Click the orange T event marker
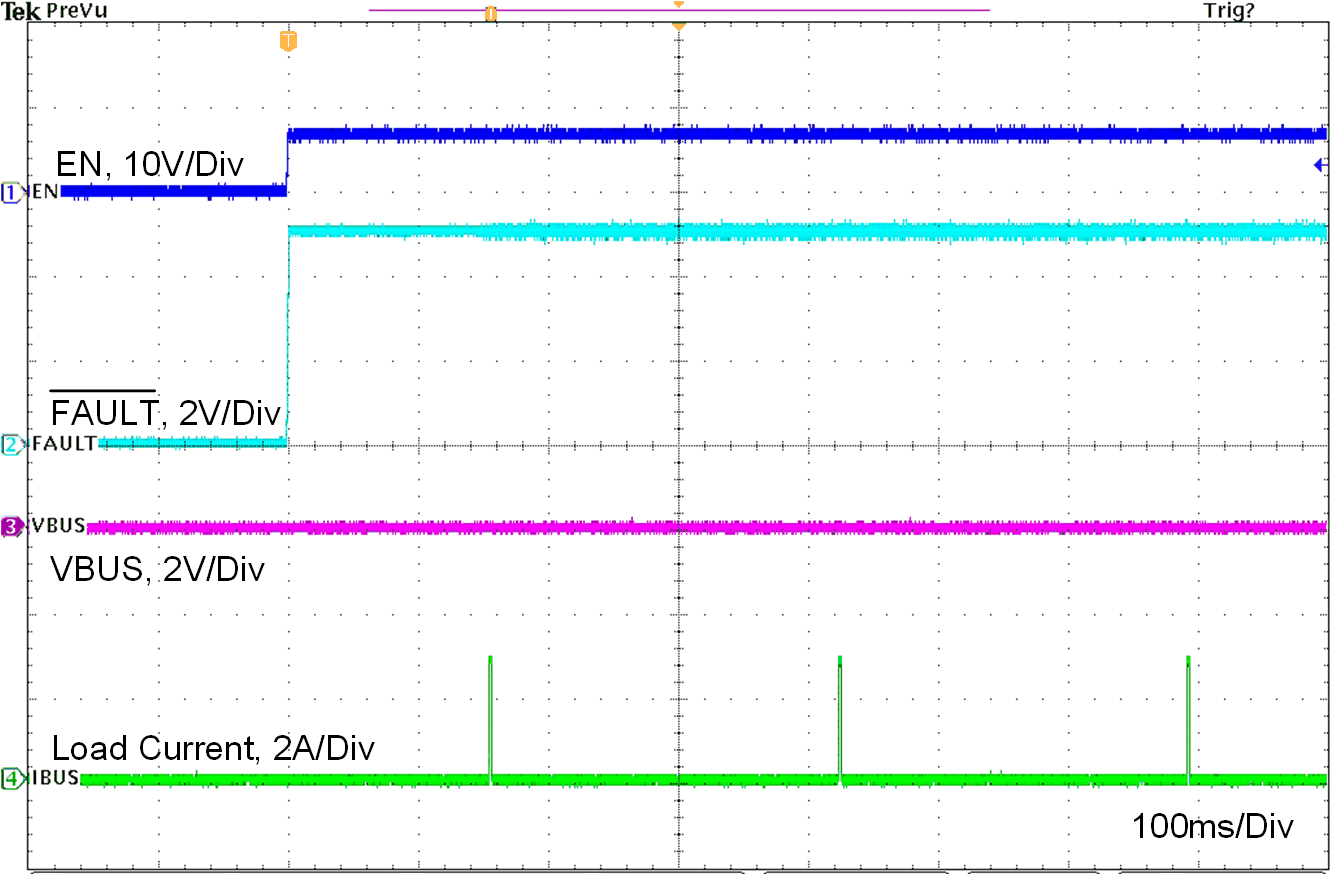The height and width of the screenshot is (875, 1333). [x=287, y=42]
